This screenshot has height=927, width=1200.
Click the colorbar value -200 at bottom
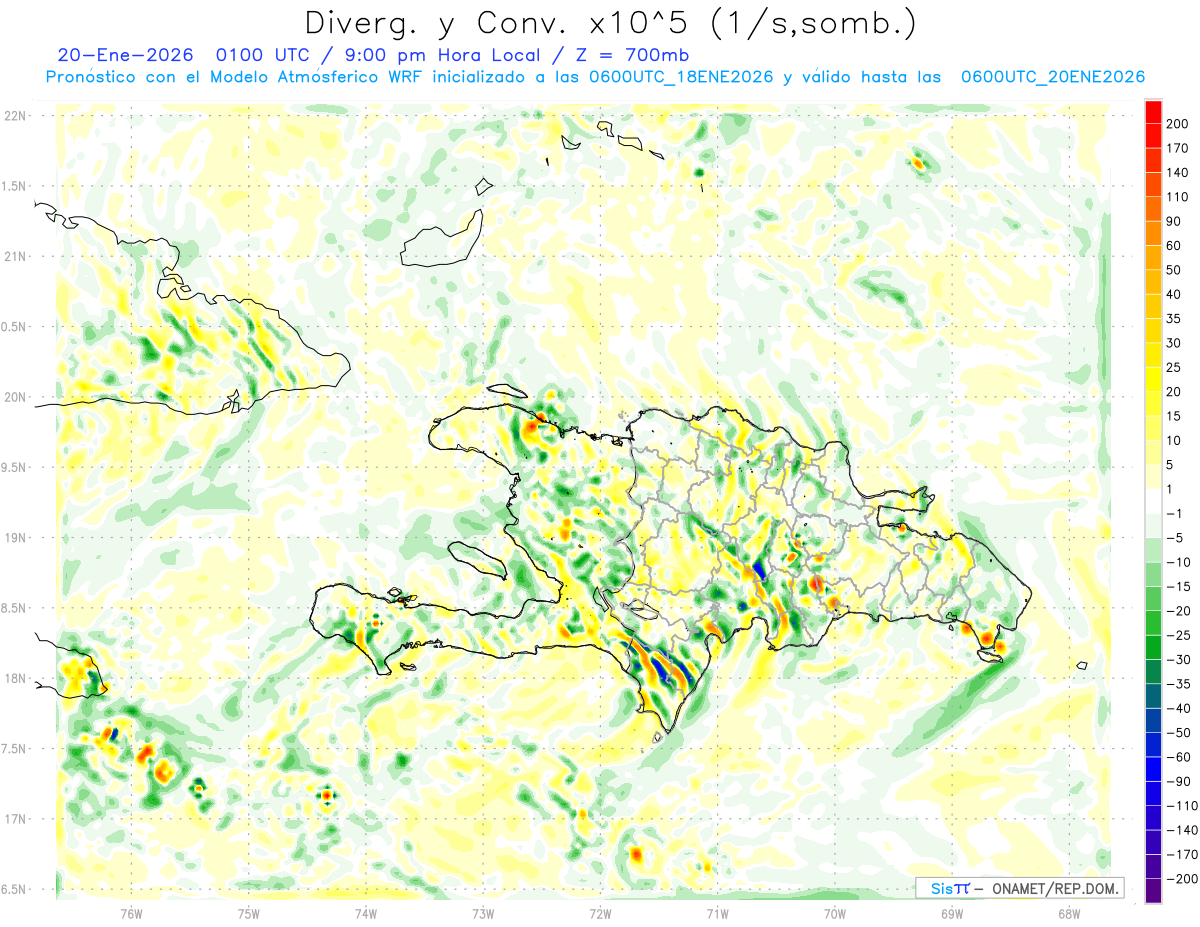[1181, 879]
